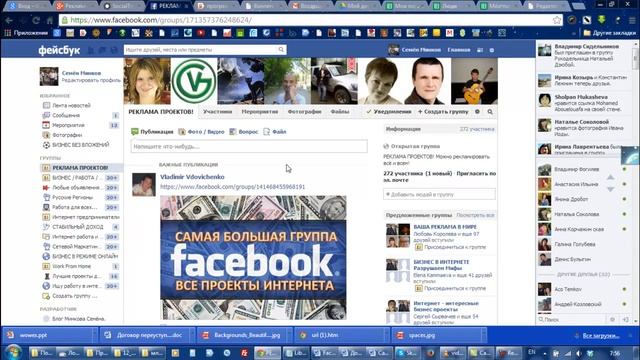Open Другие закладки bookmarks folder
Screen dimensions: 640x360
point(610,33)
